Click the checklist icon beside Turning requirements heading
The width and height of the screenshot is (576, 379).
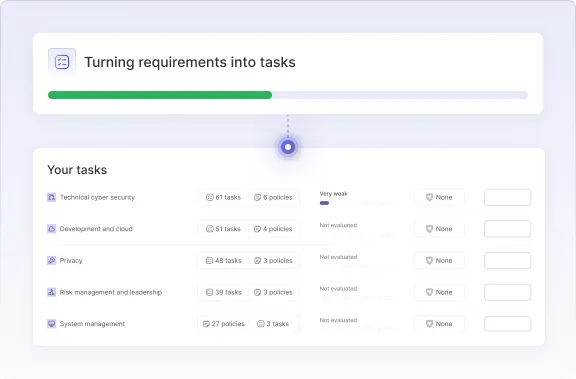(x=62, y=62)
